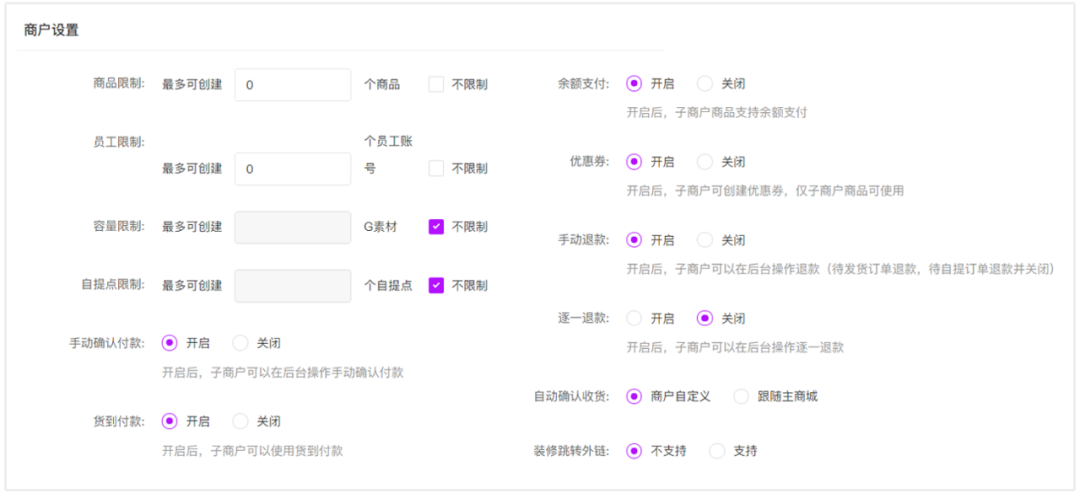Viewport: 1080px width, 494px height.
Task: Click the disabled 自提点限制 input field
Action: point(293,285)
